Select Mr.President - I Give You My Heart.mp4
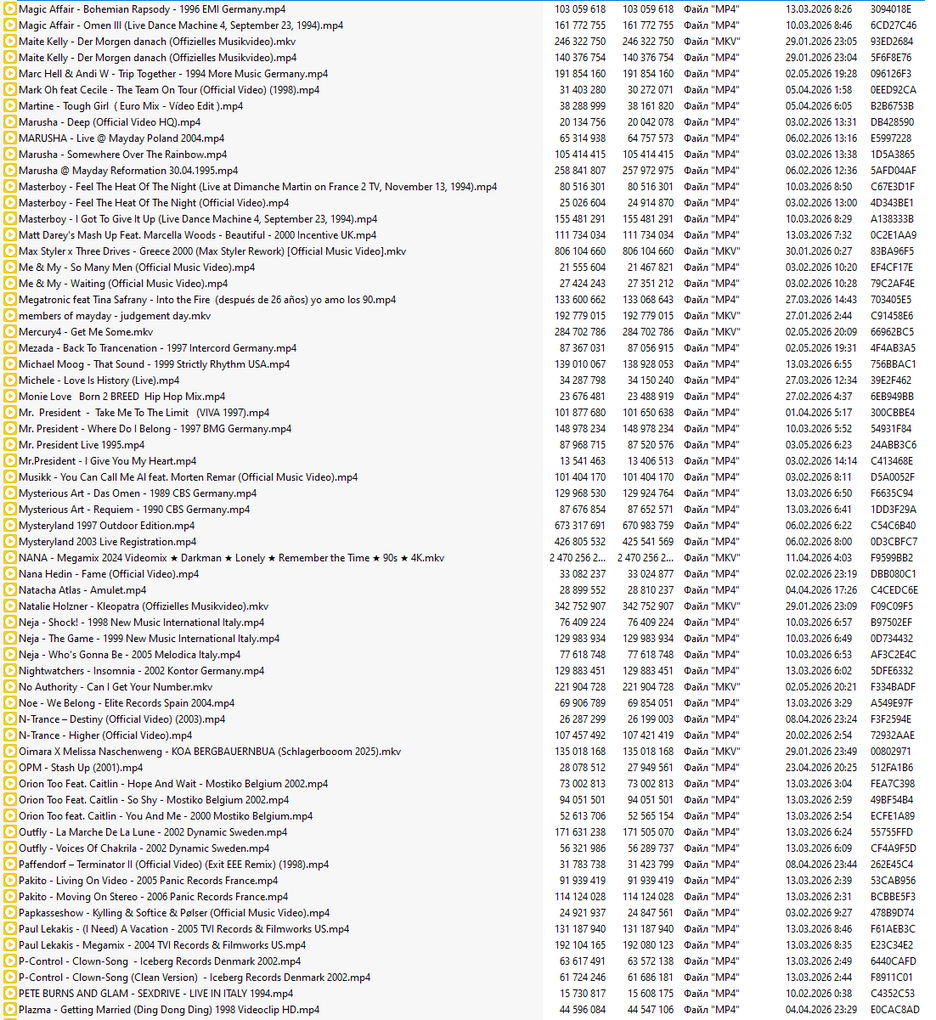Viewport: 936px width, 1020px height. click(107, 461)
